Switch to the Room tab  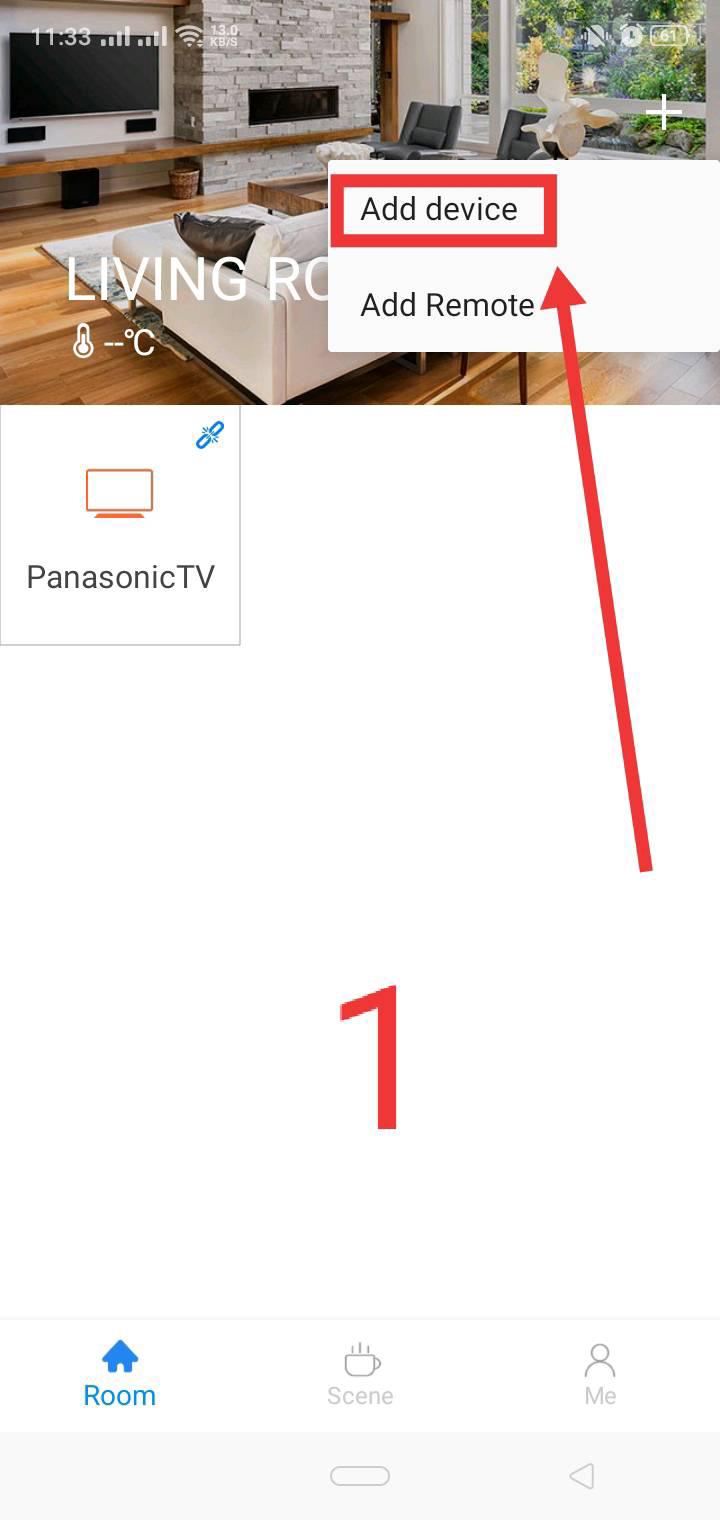pos(120,1375)
